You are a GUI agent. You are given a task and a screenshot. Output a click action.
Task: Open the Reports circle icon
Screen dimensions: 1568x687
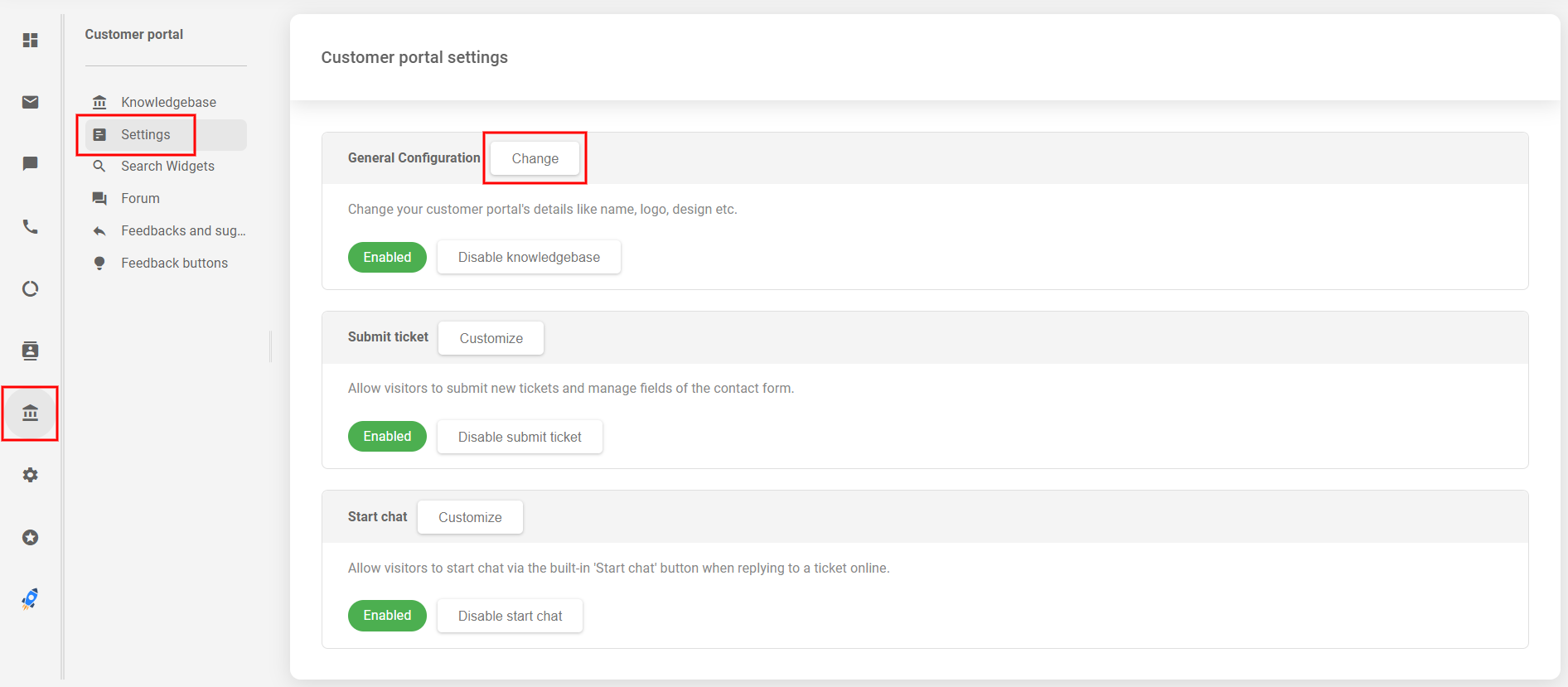pos(31,288)
